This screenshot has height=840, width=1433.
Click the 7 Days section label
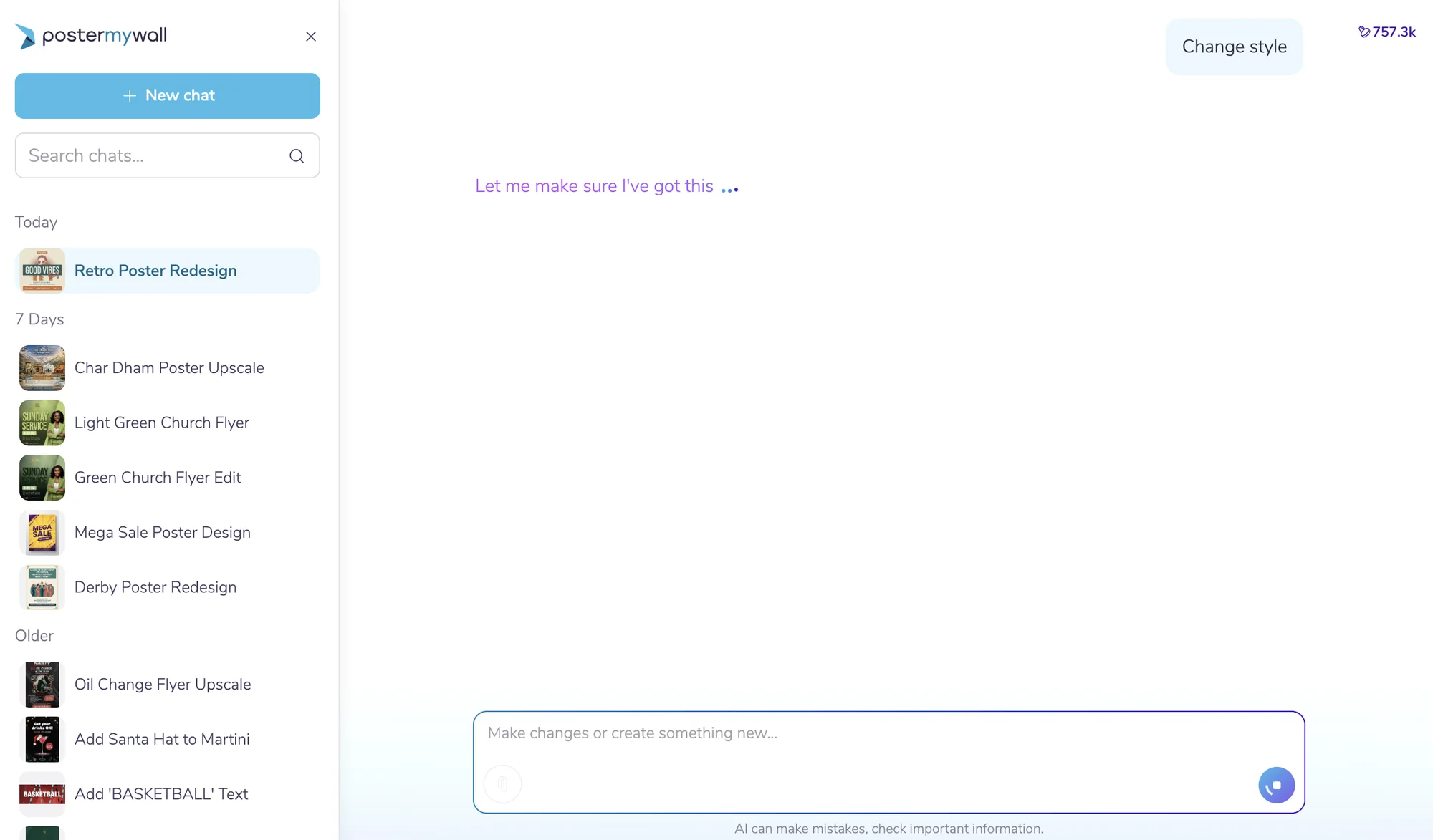click(x=39, y=319)
